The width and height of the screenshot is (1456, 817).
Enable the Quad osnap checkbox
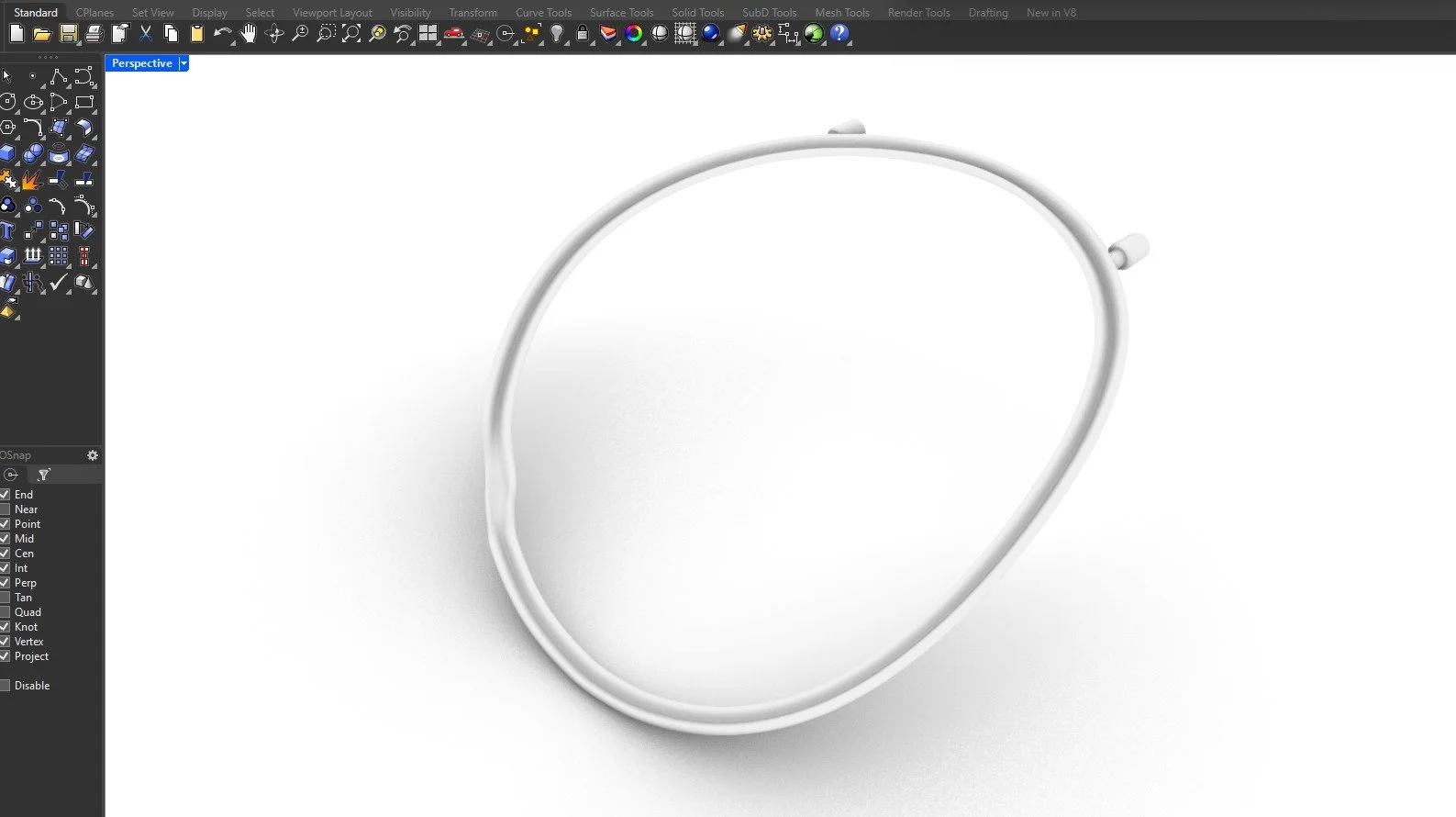5,612
